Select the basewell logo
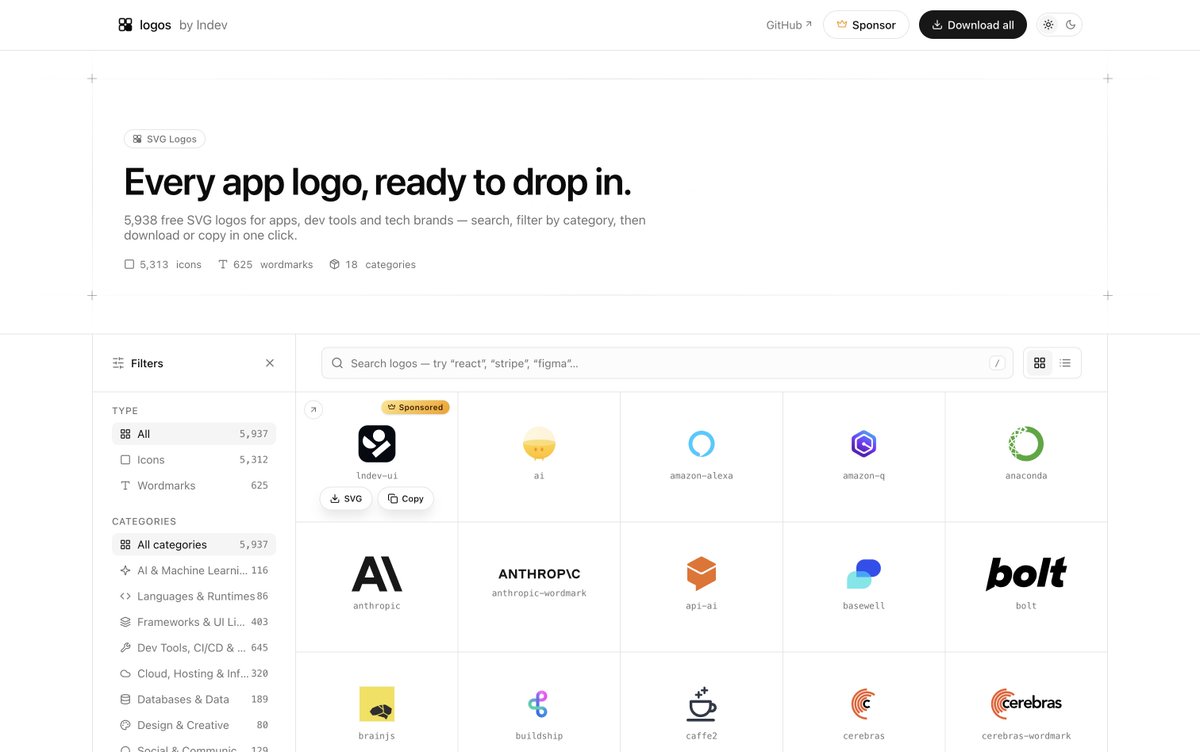Viewport: 1200px width, 752px height. [863, 574]
